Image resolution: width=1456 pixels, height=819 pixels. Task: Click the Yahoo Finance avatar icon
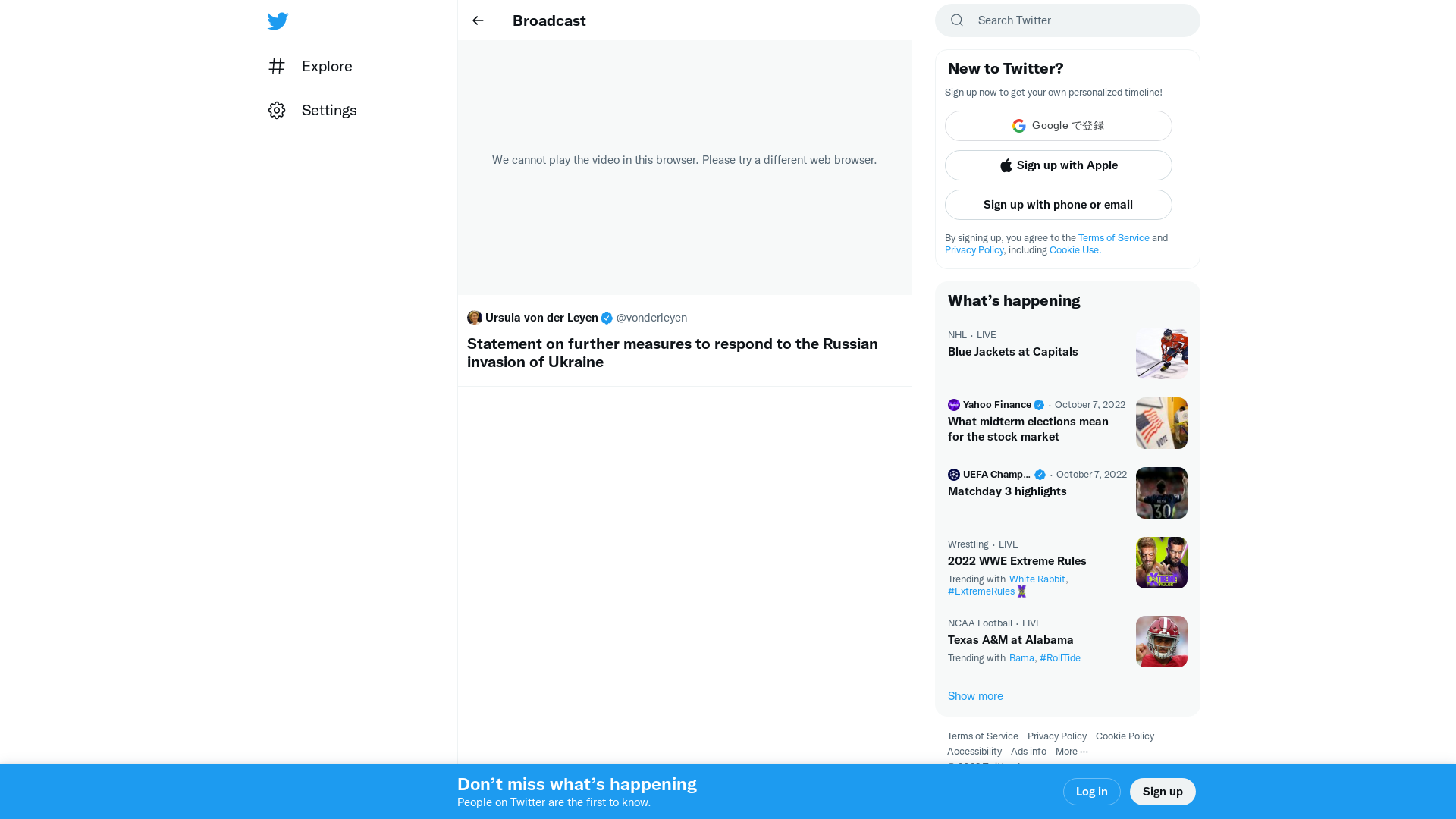[954, 405]
